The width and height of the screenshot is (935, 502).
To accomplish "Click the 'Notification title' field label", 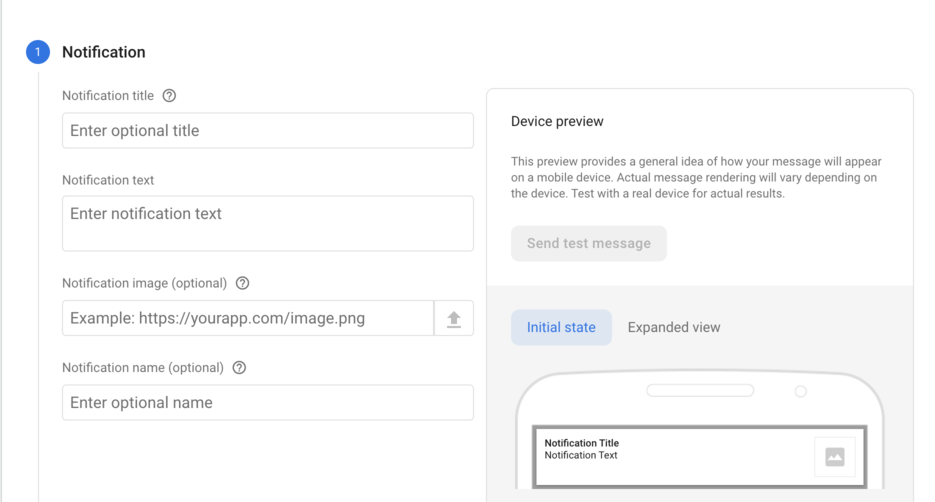I will (x=108, y=96).
